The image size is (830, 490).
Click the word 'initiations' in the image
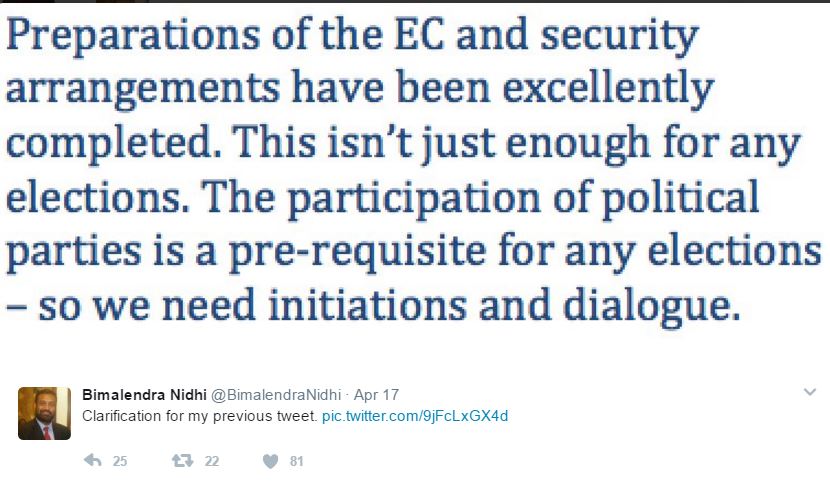(367, 305)
